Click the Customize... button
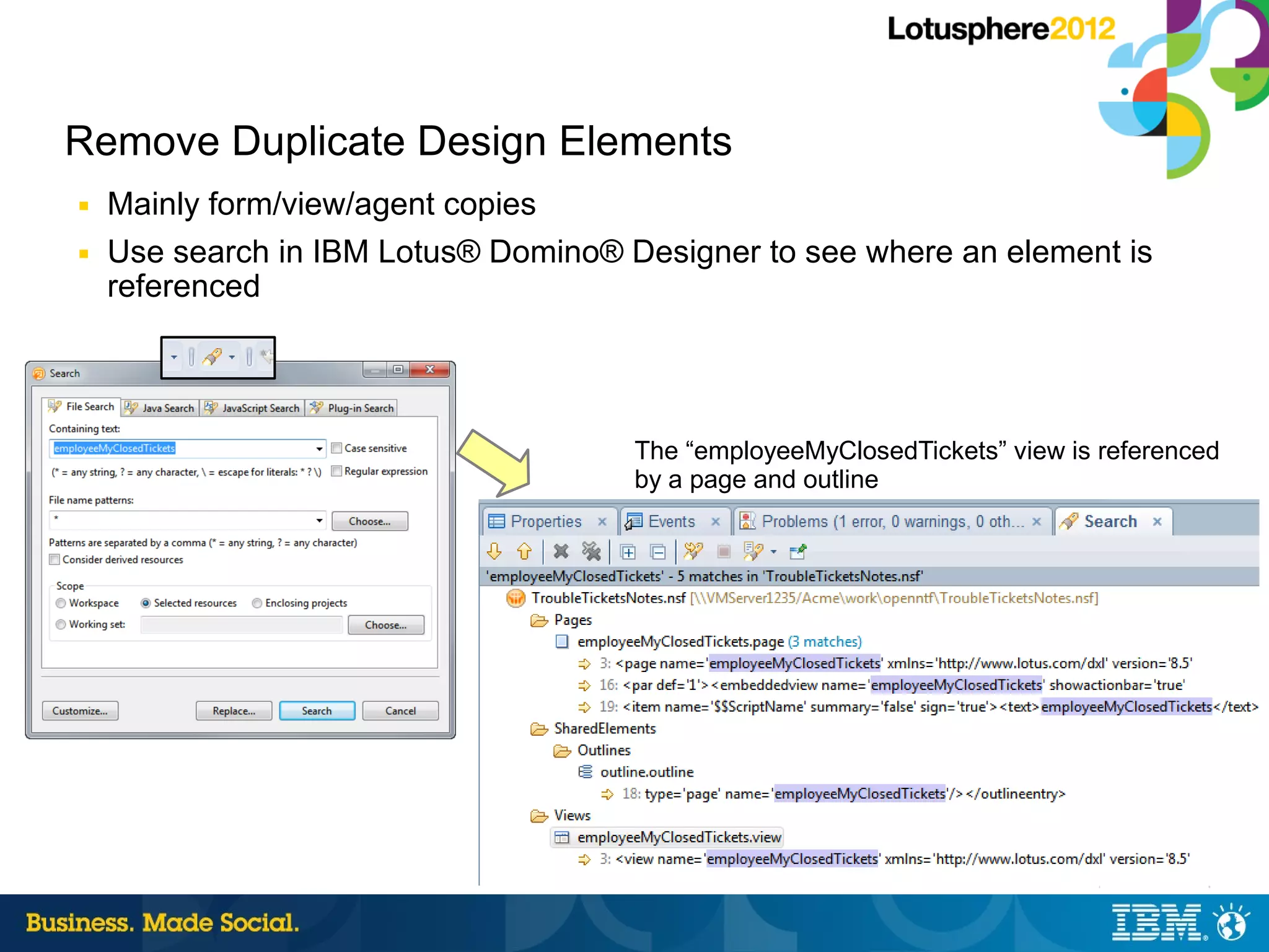The height and width of the screenshot is (952, 1269). [x=80, y=711]
